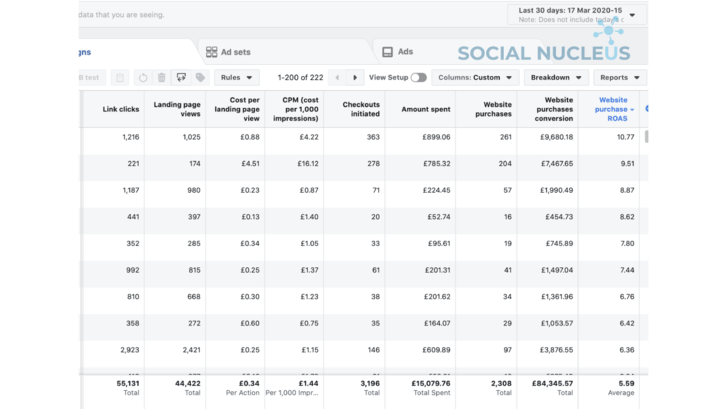Expand the Breakdown dropdown

point(556,78)
